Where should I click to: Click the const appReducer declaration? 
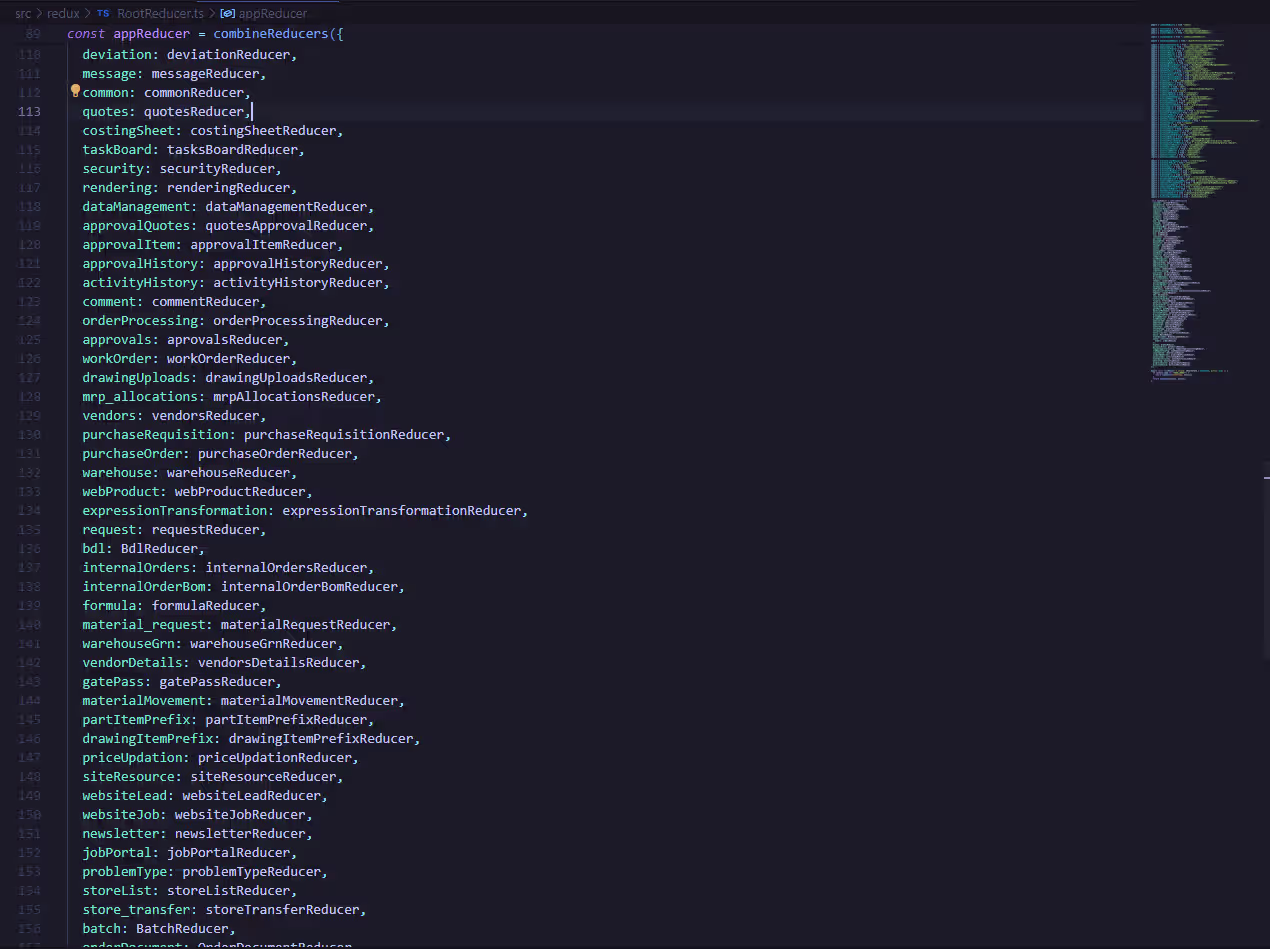point(128,34)
